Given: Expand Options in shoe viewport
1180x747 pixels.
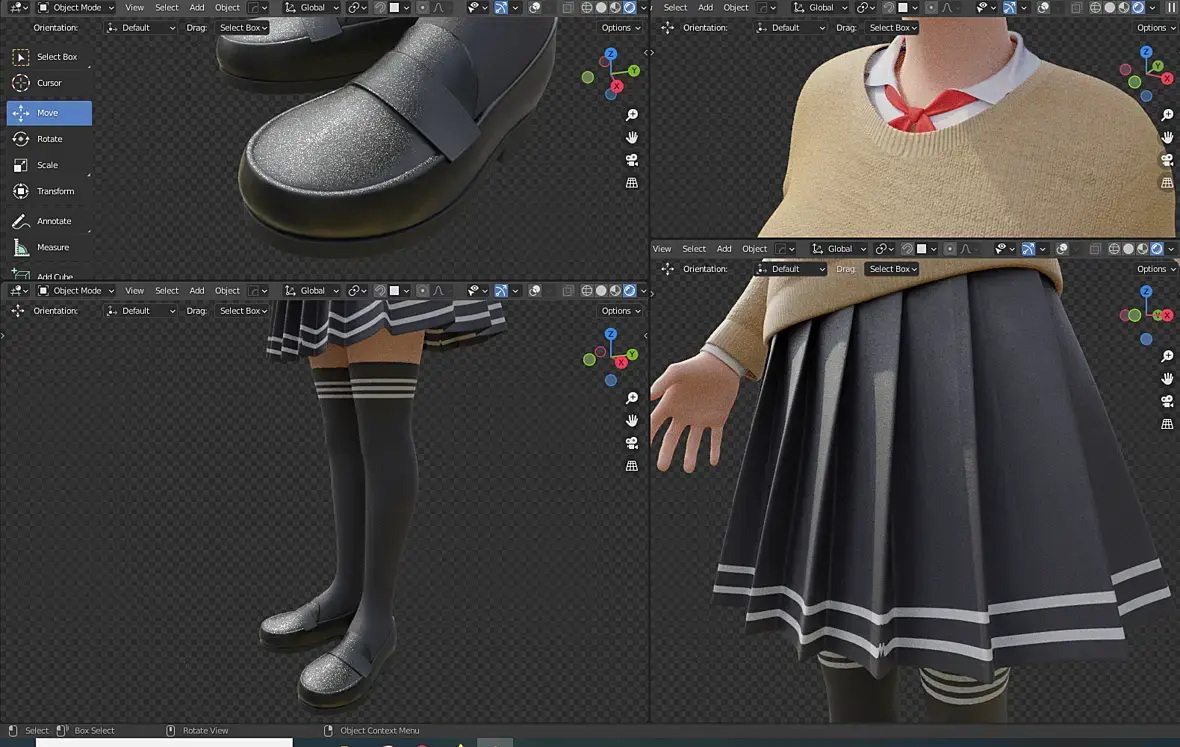Looking at the screenshot, I should tap(621, 28).
